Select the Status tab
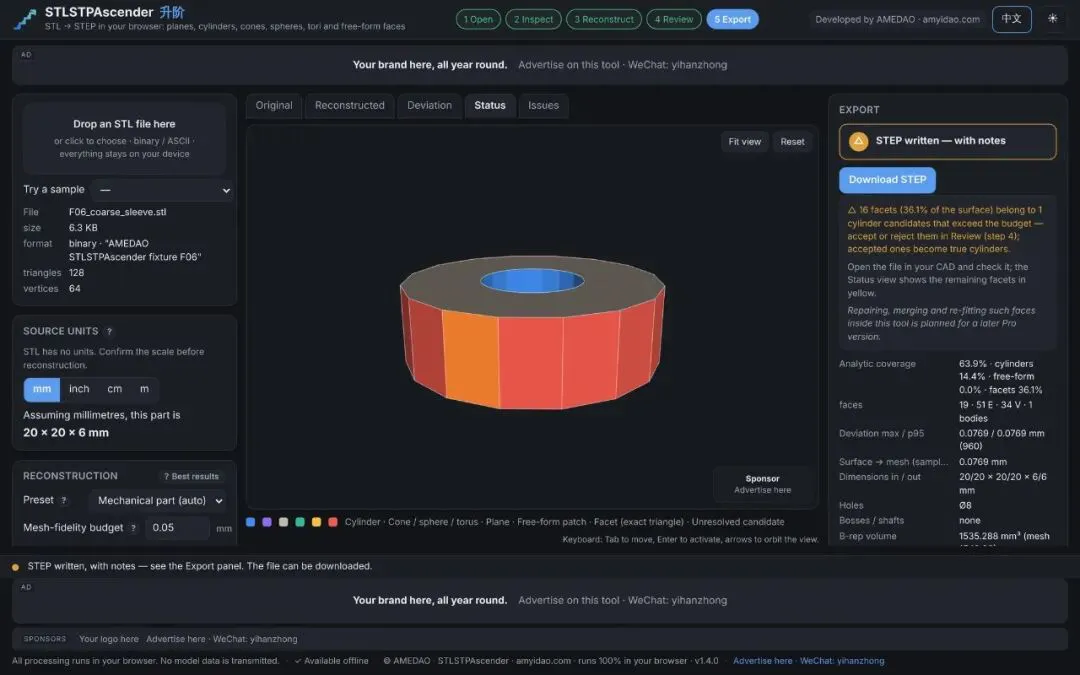Image resolution: width=1080 pixels, height=675 pixels. tap(490, 105)
